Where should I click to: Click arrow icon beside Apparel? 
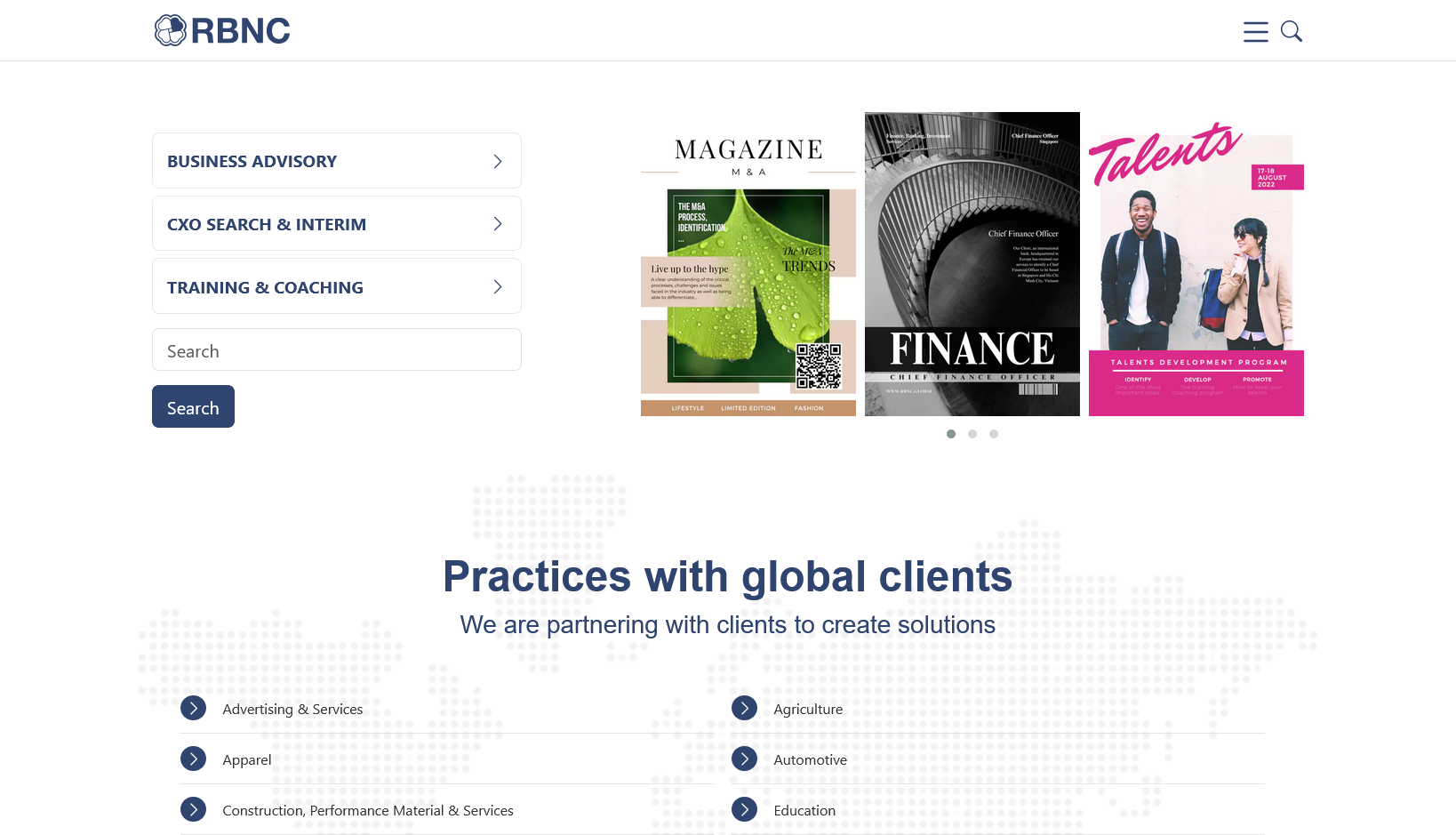tap(193, 759)
